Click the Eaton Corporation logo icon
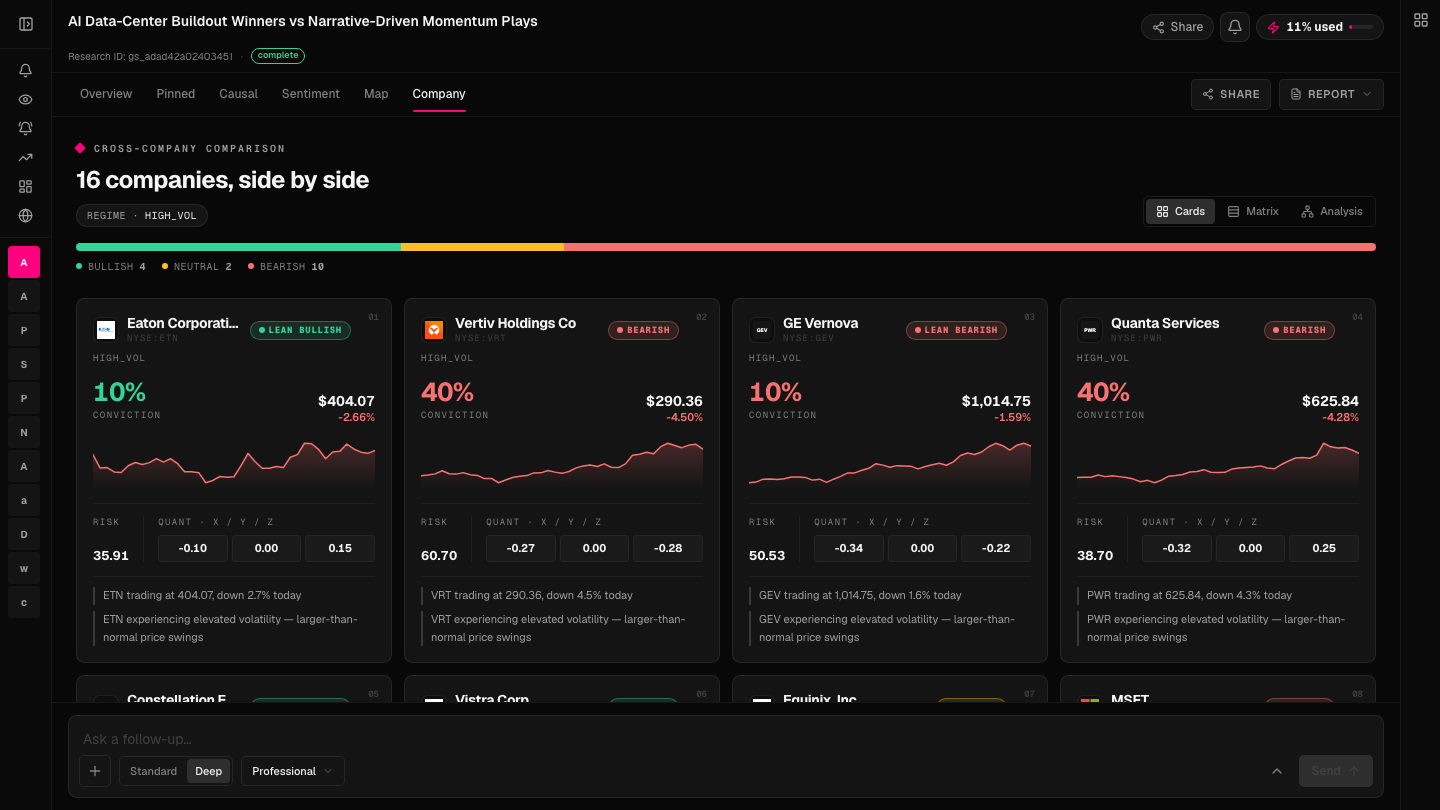 click(106, 330)
